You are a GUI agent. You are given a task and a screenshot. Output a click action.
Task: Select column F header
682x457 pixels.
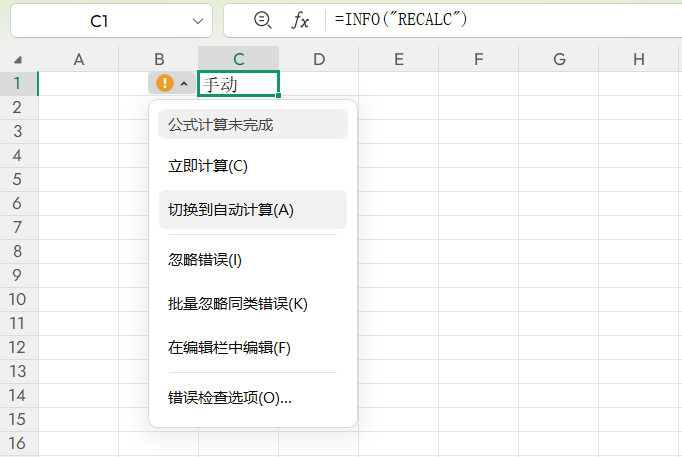(x=479, y=59)
